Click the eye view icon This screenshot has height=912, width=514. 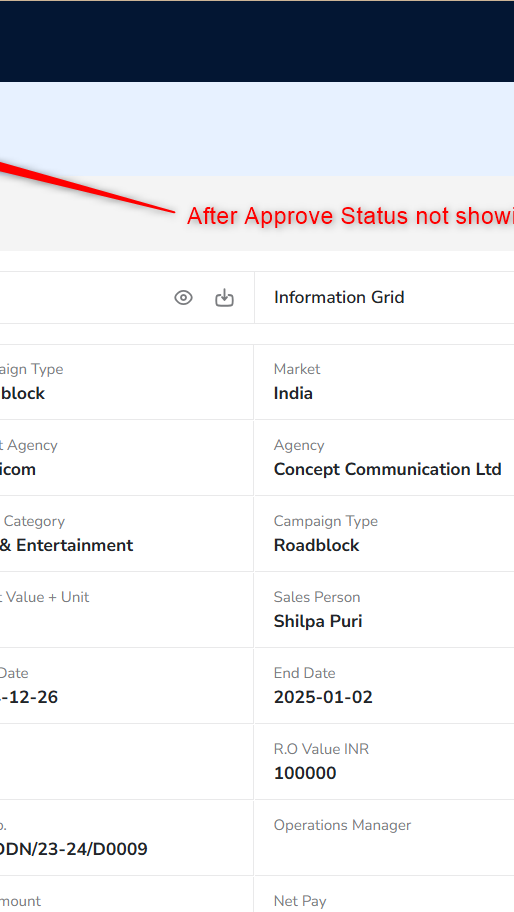click(183, 298)
